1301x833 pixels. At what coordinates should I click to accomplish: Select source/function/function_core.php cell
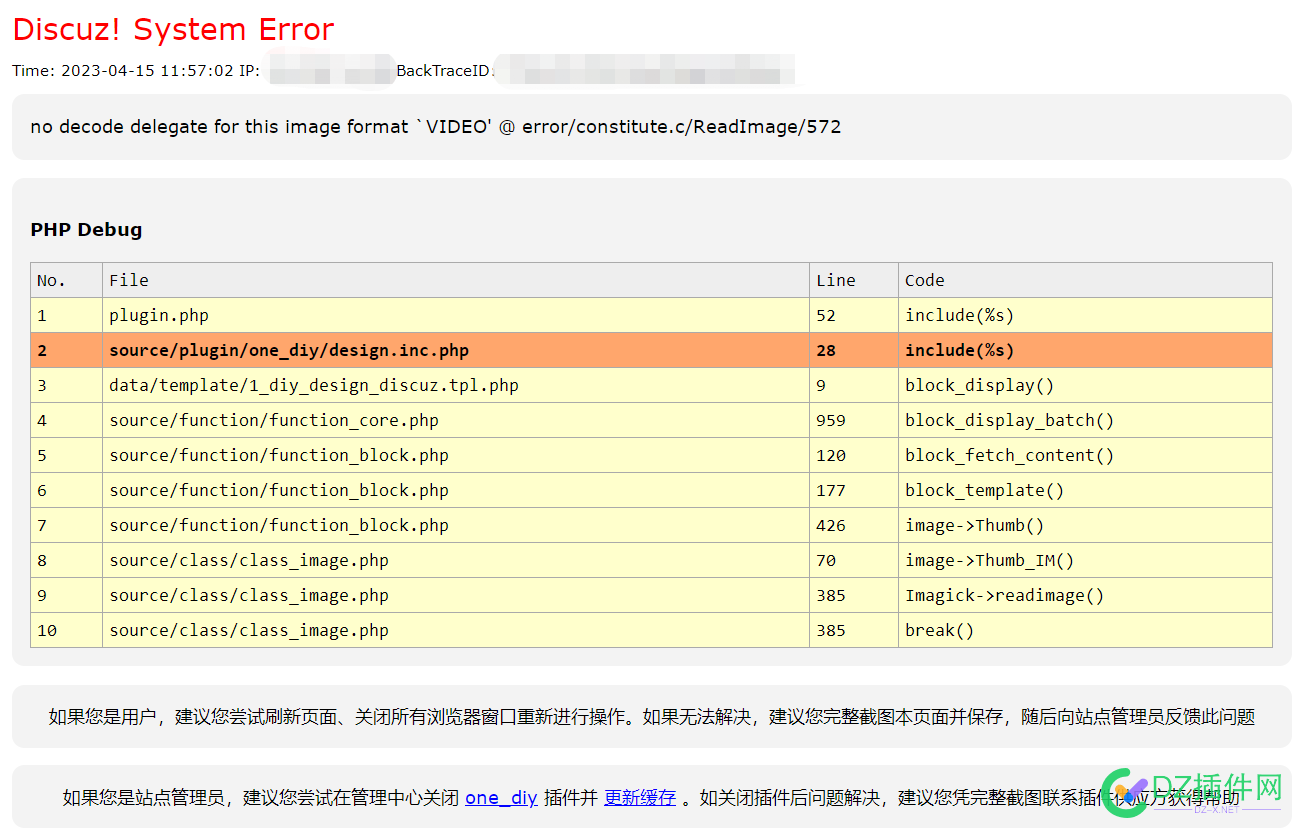click(x=456, y=420)
